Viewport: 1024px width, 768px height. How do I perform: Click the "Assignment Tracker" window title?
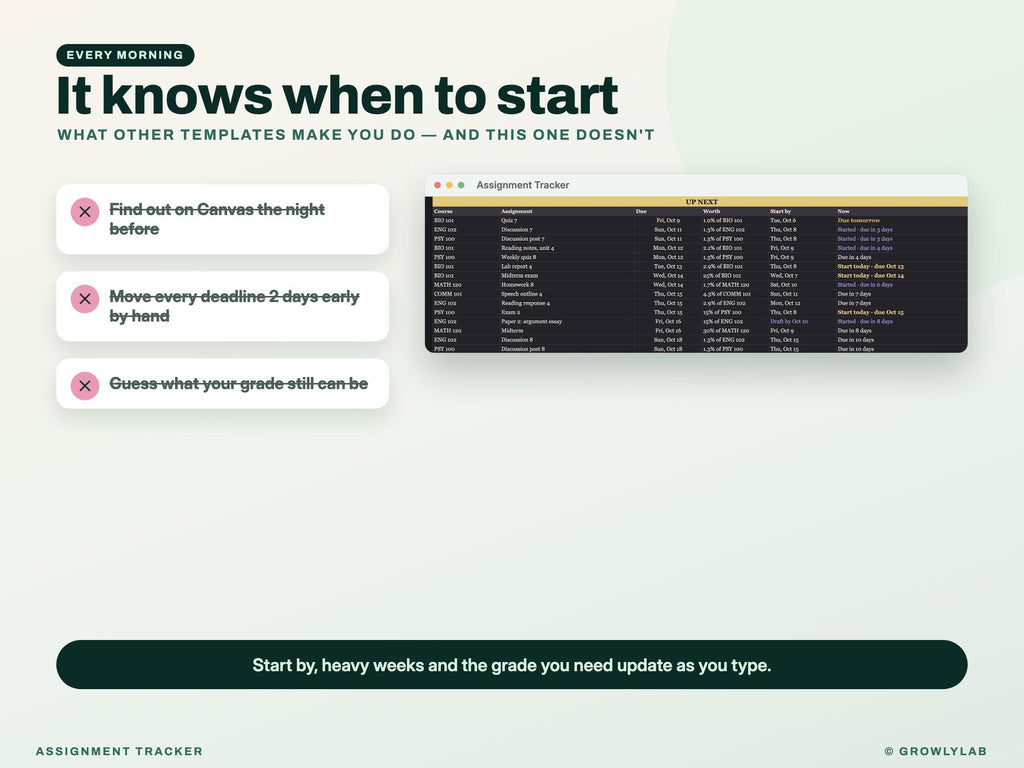[522, 185]
